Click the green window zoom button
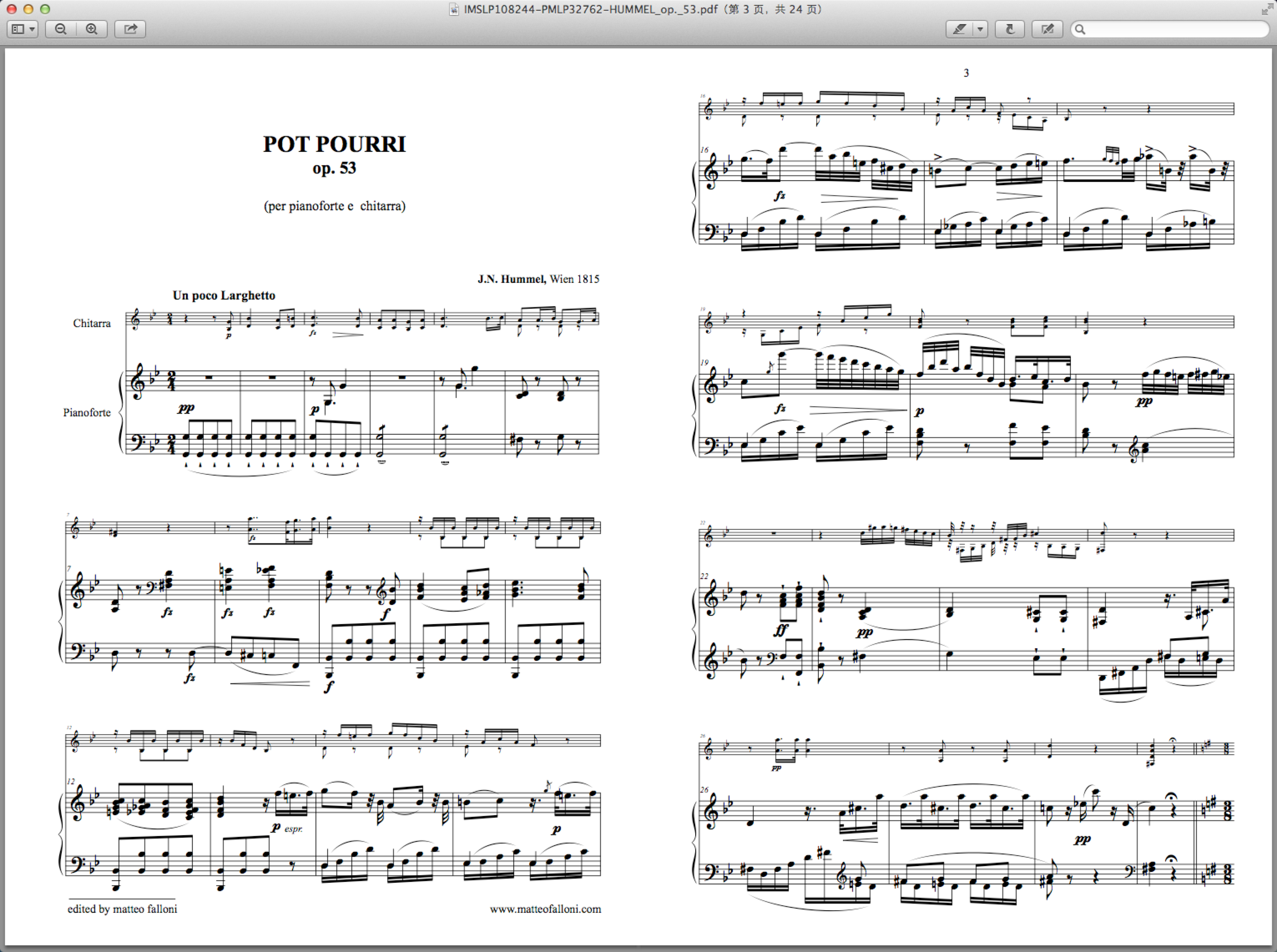The image size is (1277, 952). 45,9
